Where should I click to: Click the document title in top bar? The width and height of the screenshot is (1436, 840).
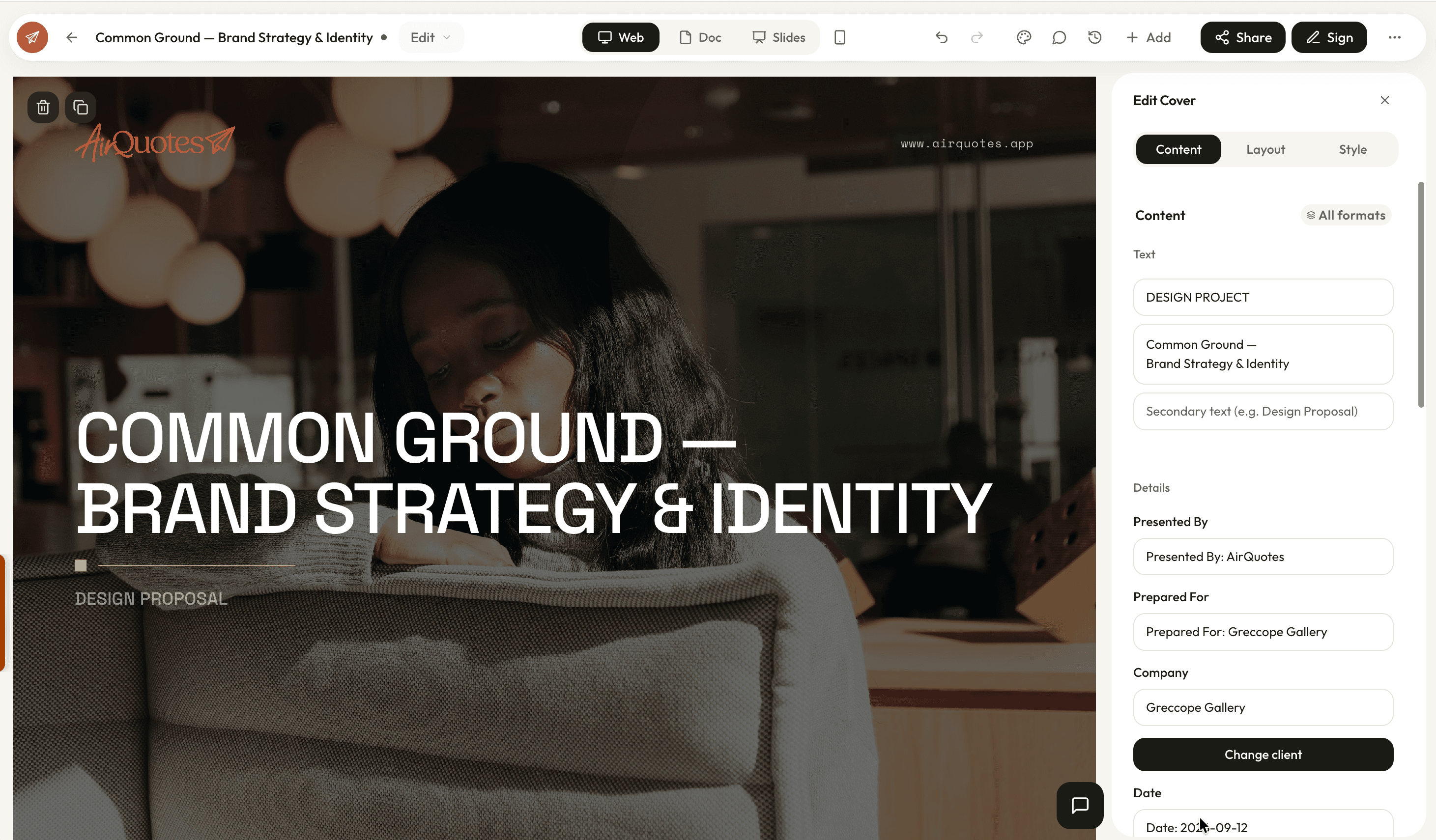tap(233, 38)
